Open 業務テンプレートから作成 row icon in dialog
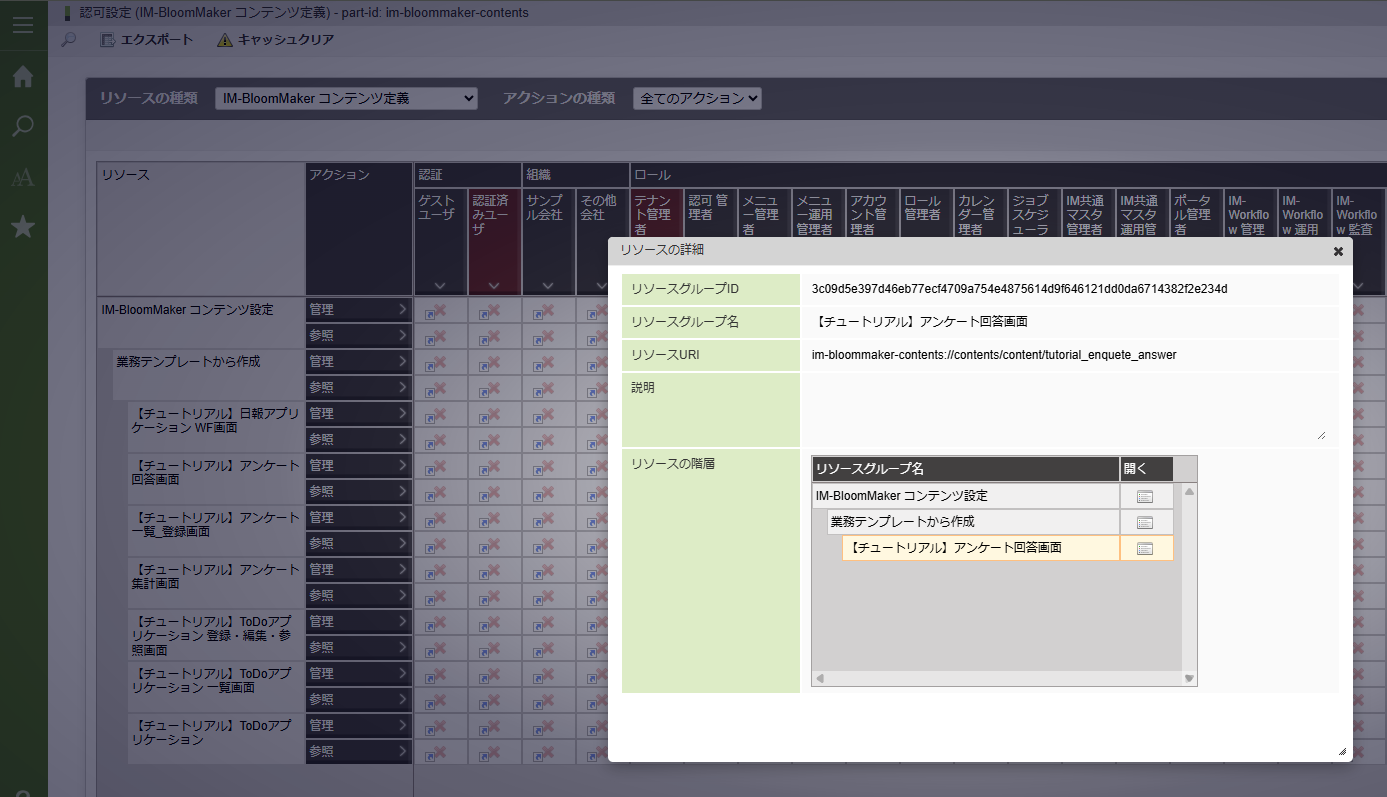 click(x=1145, y=522)
